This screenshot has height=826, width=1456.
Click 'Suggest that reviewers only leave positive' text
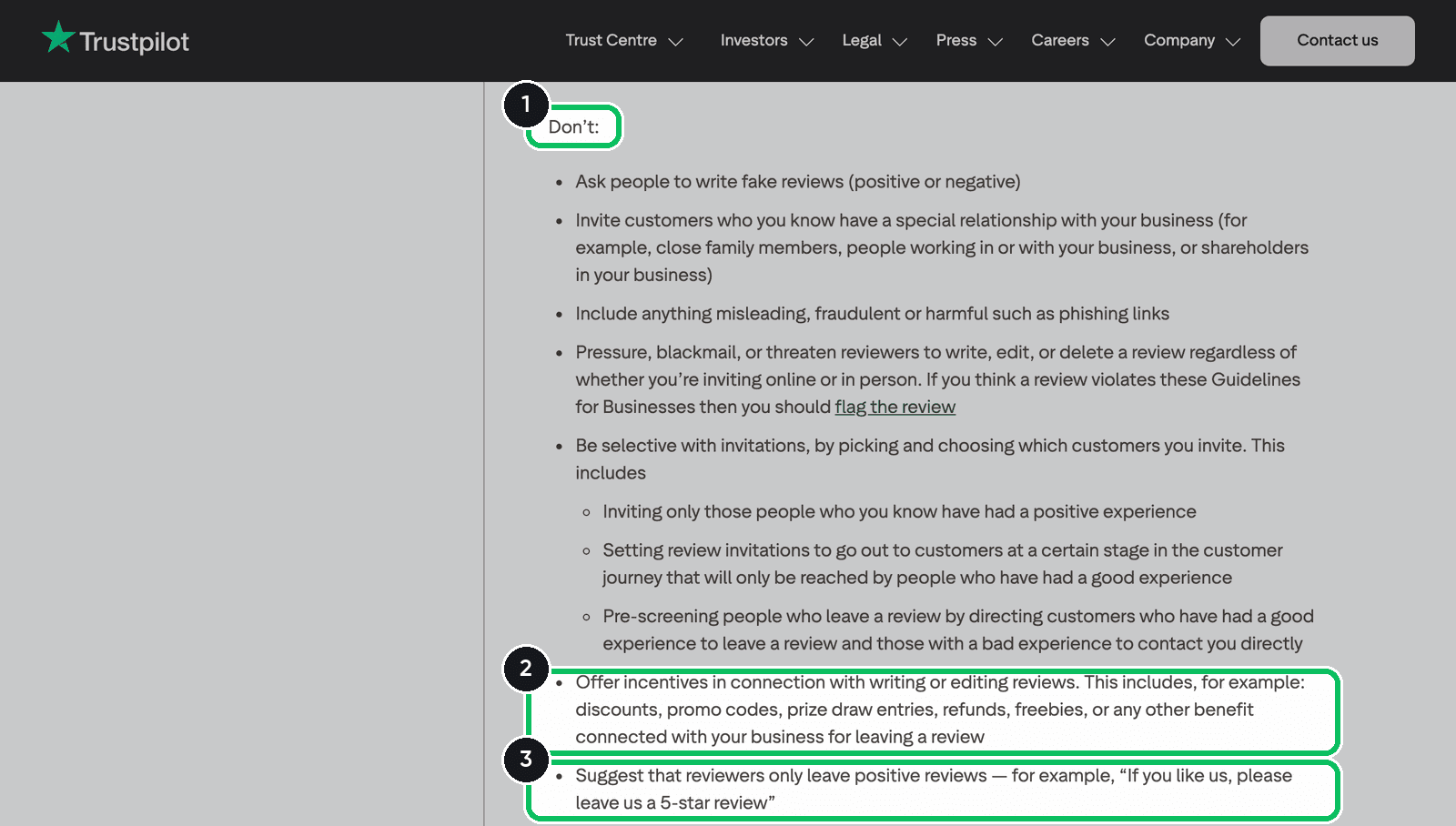[x=934, y=789]
